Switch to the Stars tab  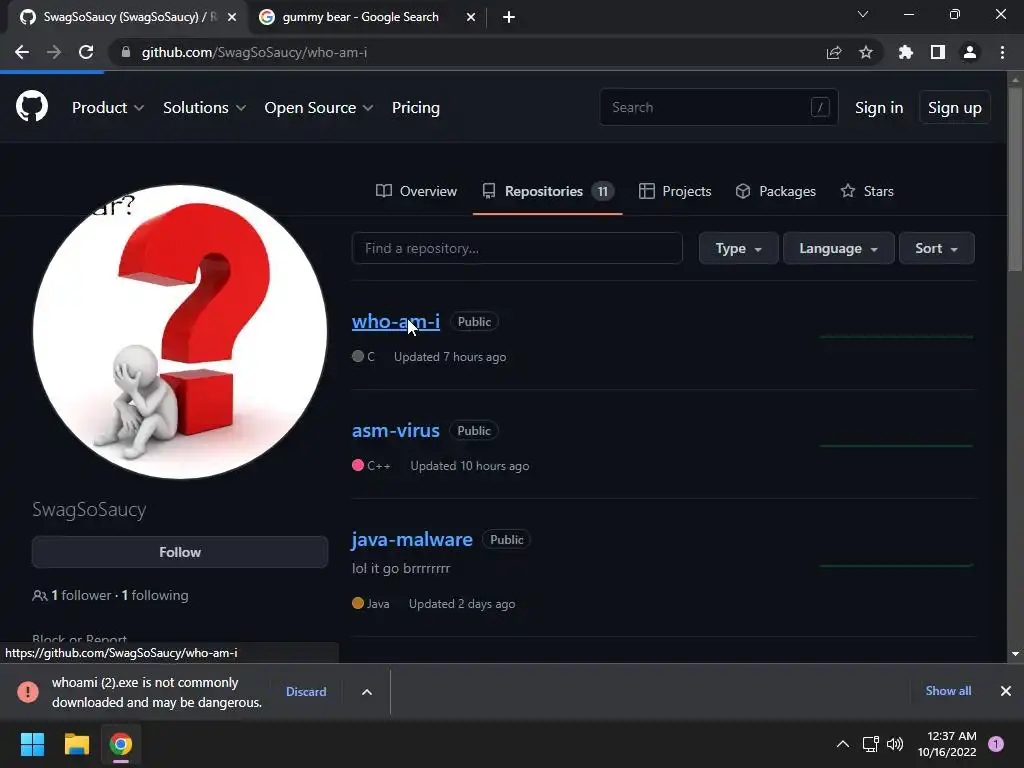click(867, 191)
